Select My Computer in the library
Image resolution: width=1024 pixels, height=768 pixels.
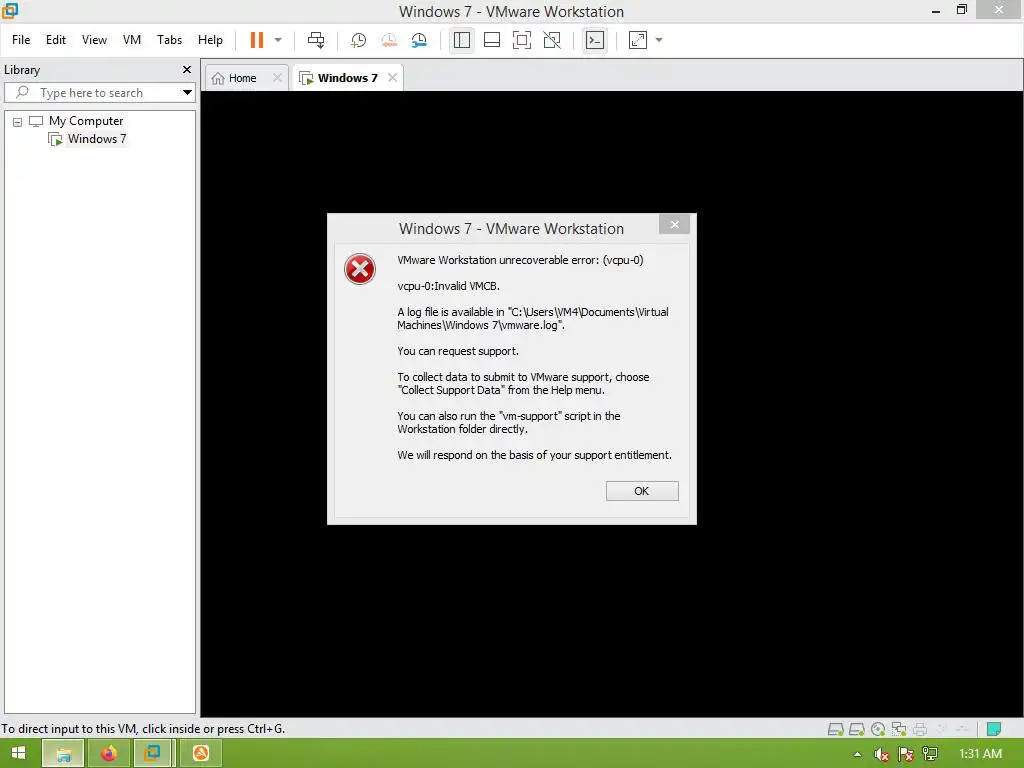pyautogui.click(x=86, y=121)
